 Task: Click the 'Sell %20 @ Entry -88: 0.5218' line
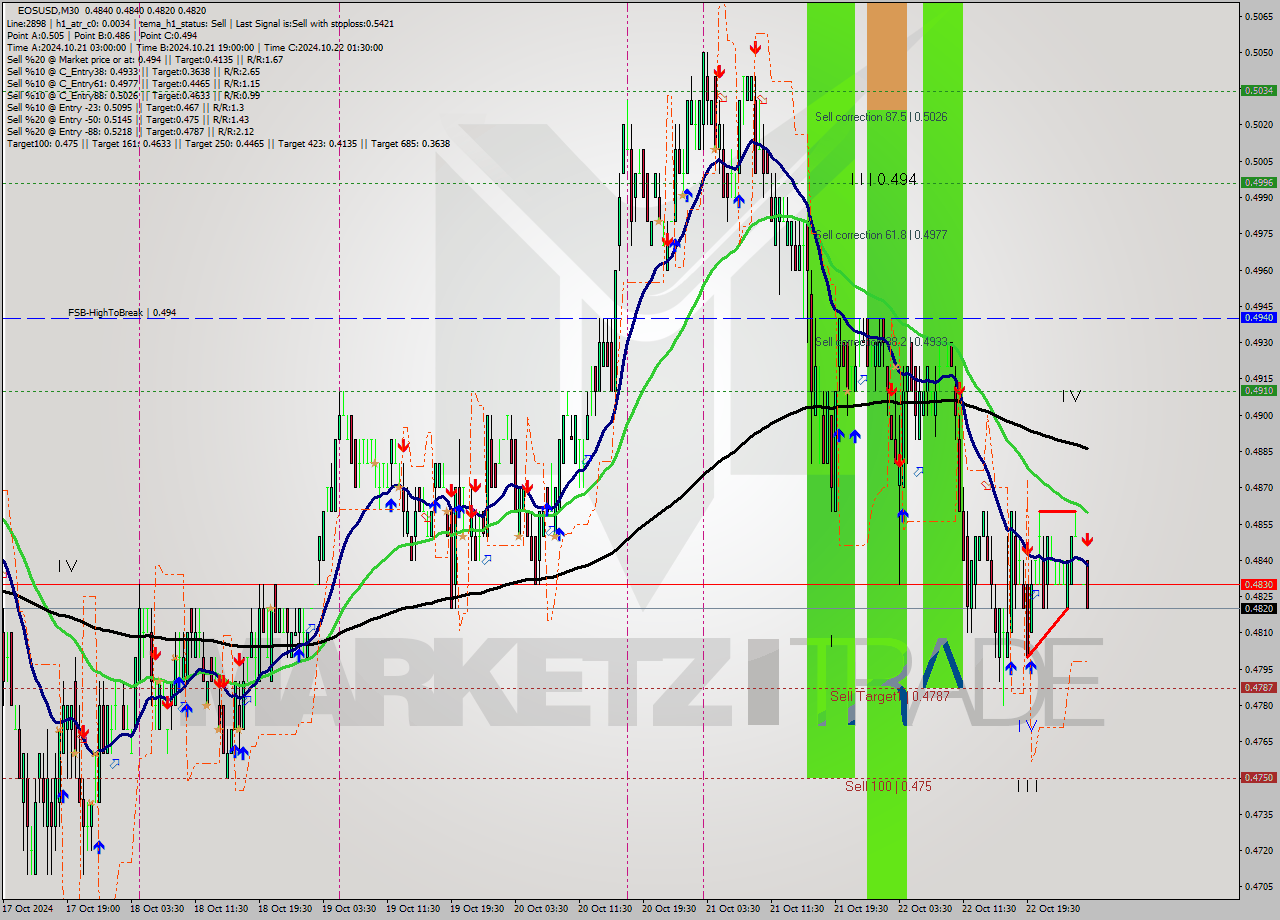[130, 131]
